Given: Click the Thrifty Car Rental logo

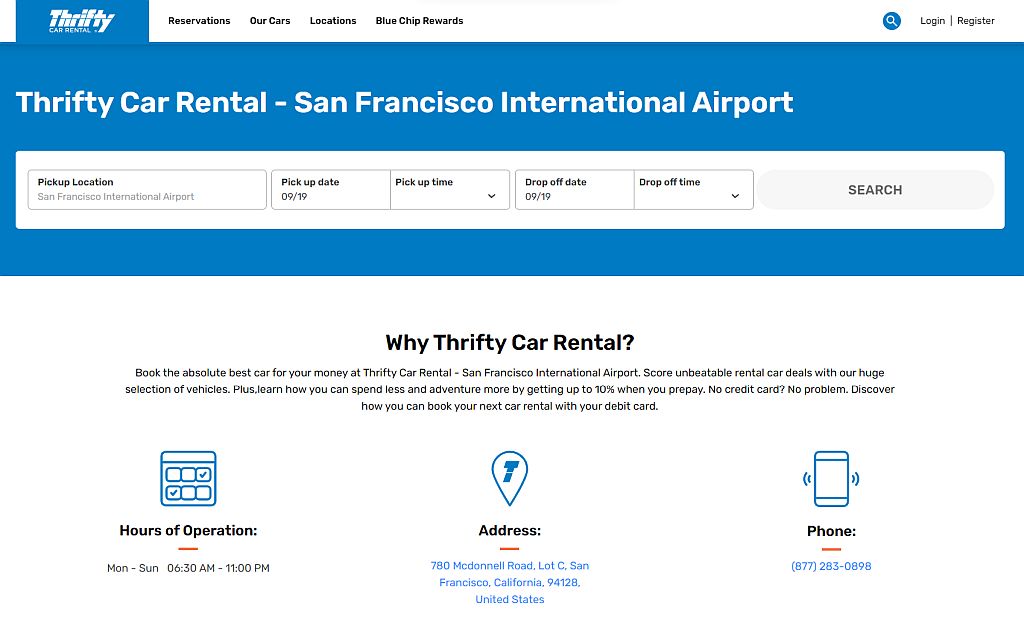Looking at the screenshot, I should 81,20.
